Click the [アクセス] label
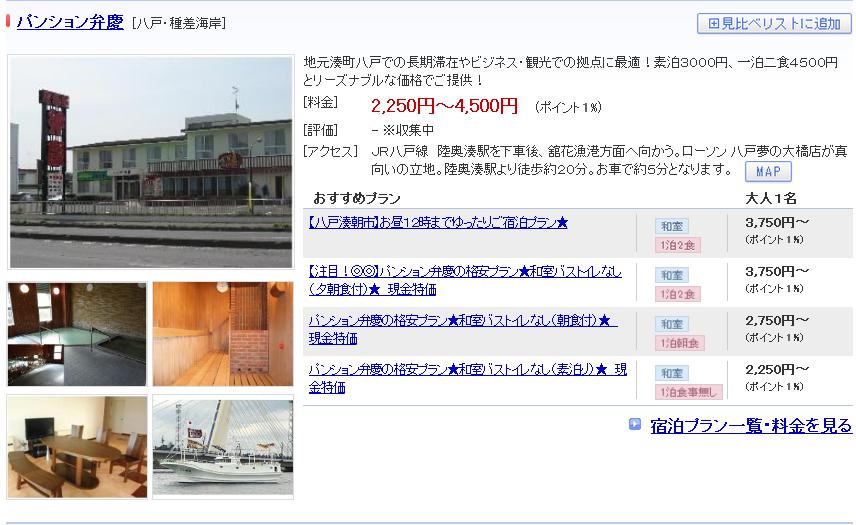856x525 pixels. [x=331, y=151]
